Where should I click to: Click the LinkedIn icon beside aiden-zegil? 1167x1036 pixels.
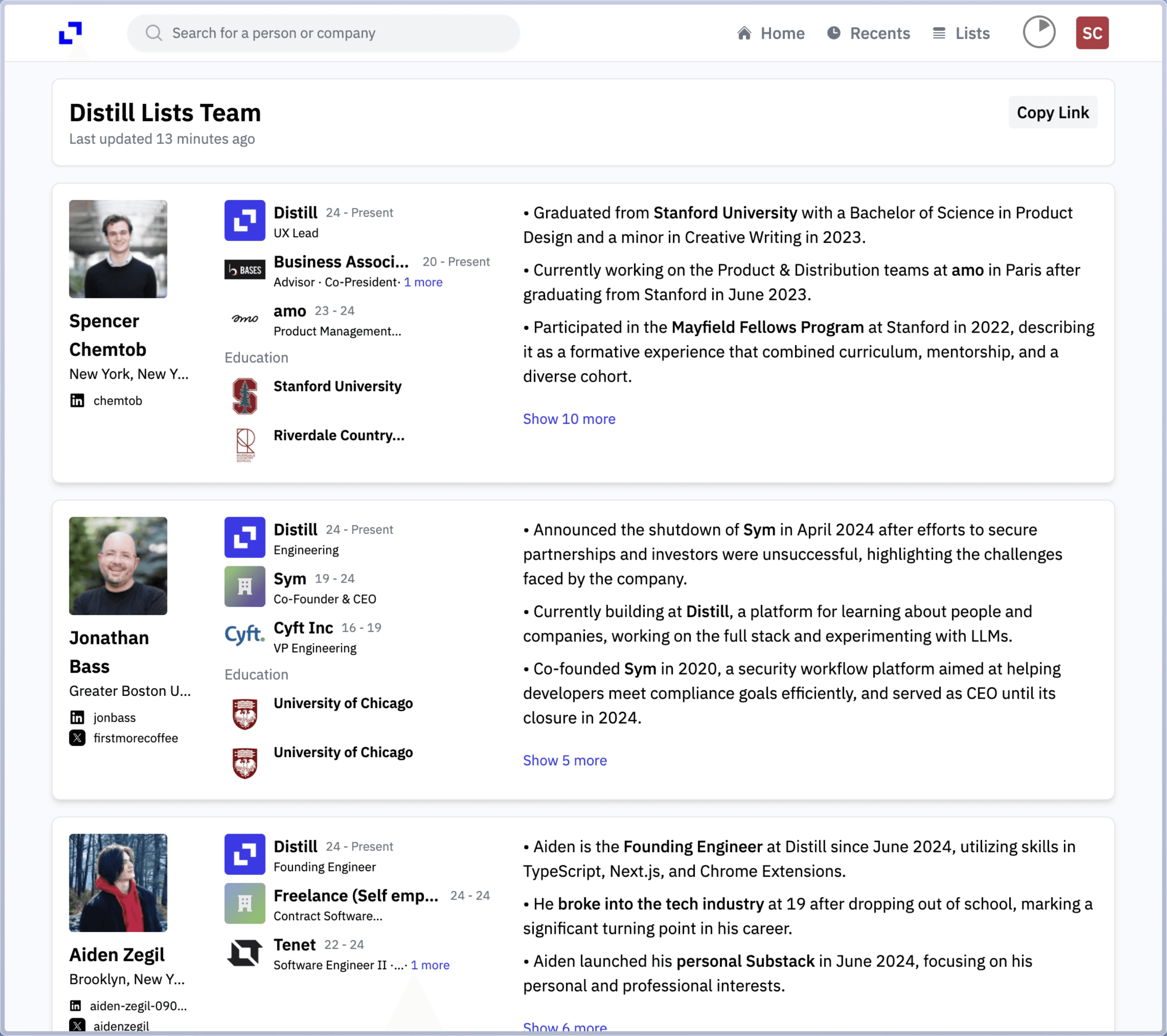pos(75,1006)
